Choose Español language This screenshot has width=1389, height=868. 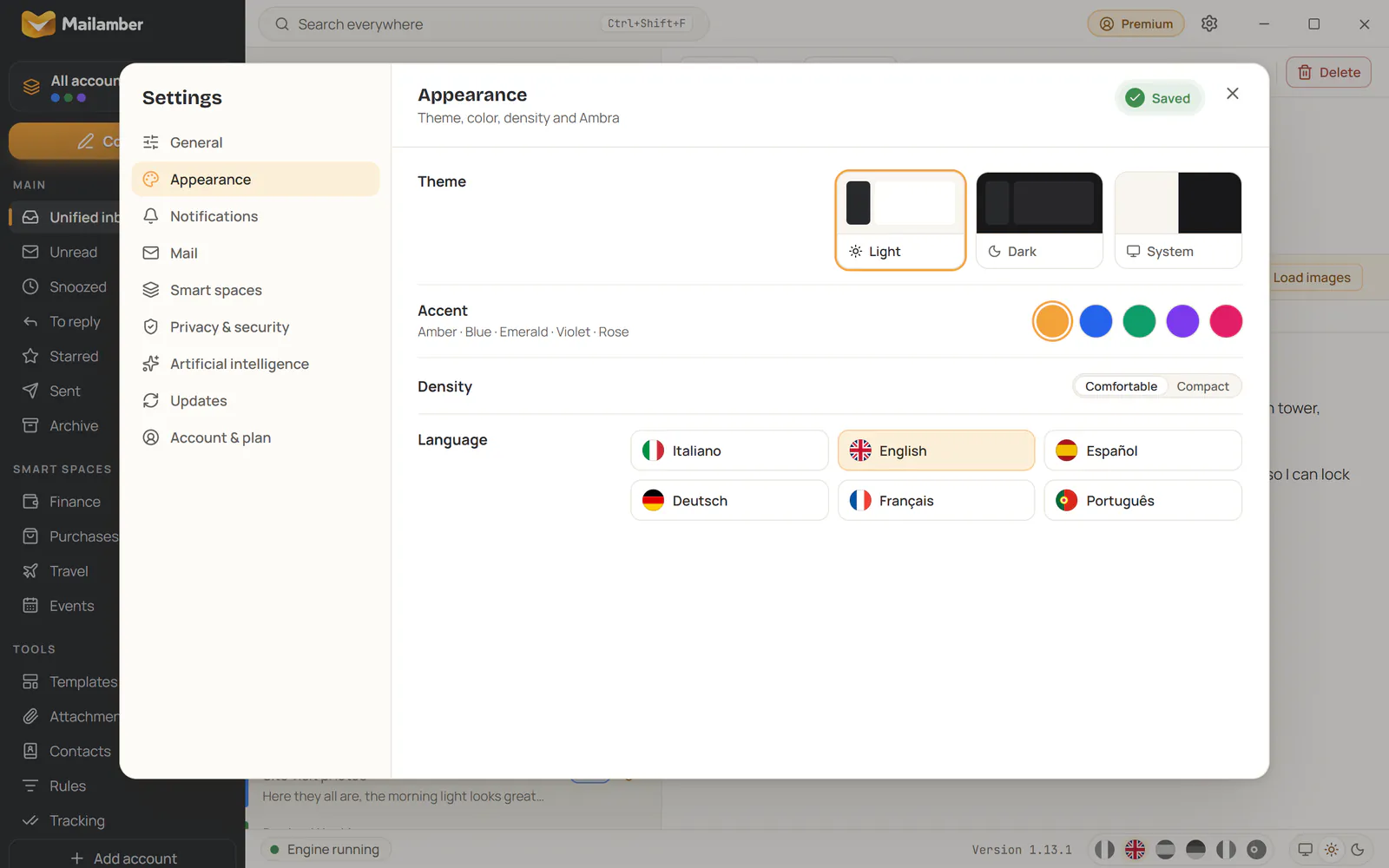(x=1142, y=450)
